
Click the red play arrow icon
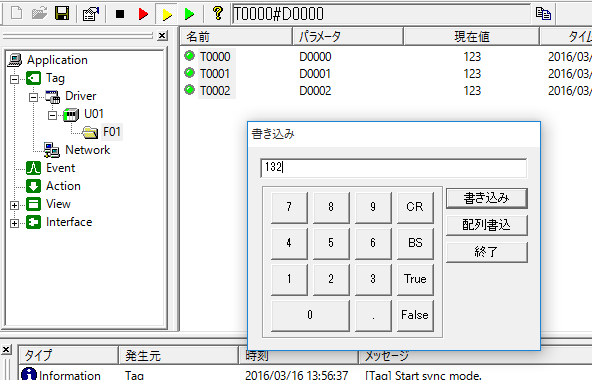point(143,14)
